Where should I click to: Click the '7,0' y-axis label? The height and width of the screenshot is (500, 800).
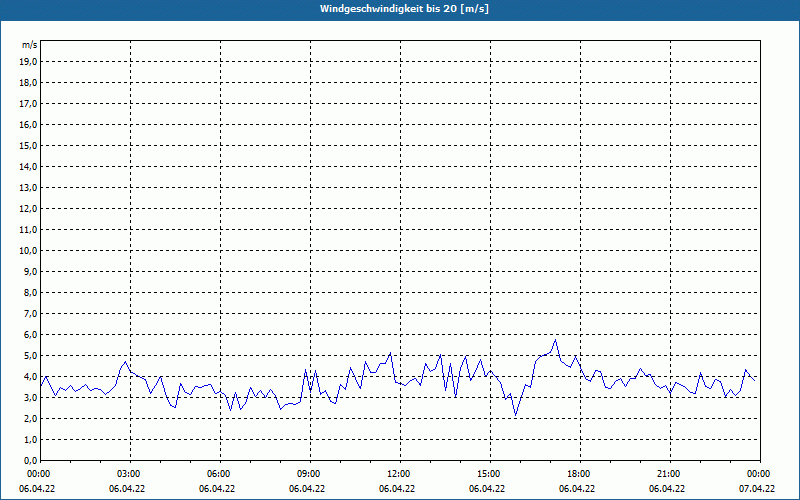[x=30, y=313]
